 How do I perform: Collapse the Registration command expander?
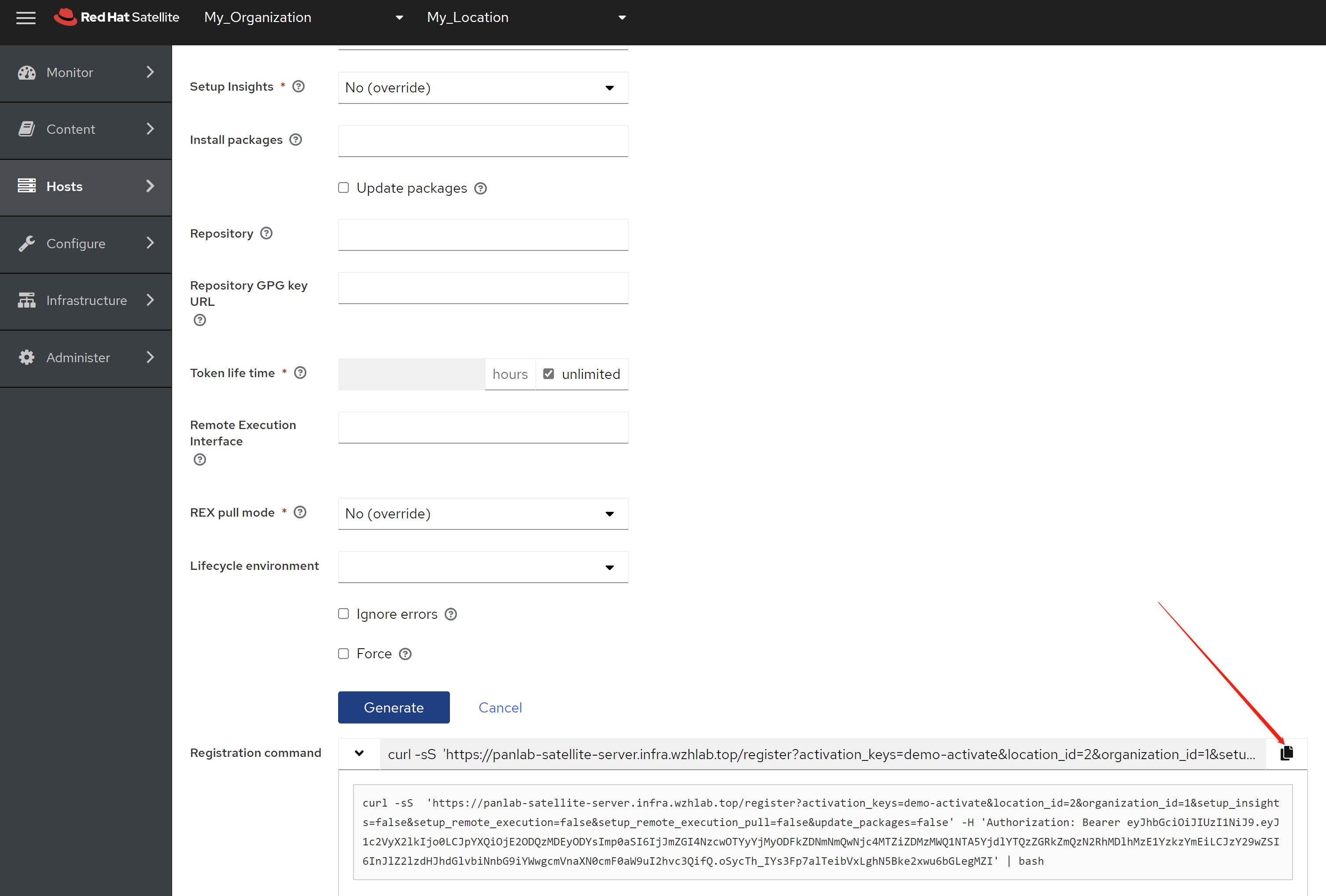359,753
